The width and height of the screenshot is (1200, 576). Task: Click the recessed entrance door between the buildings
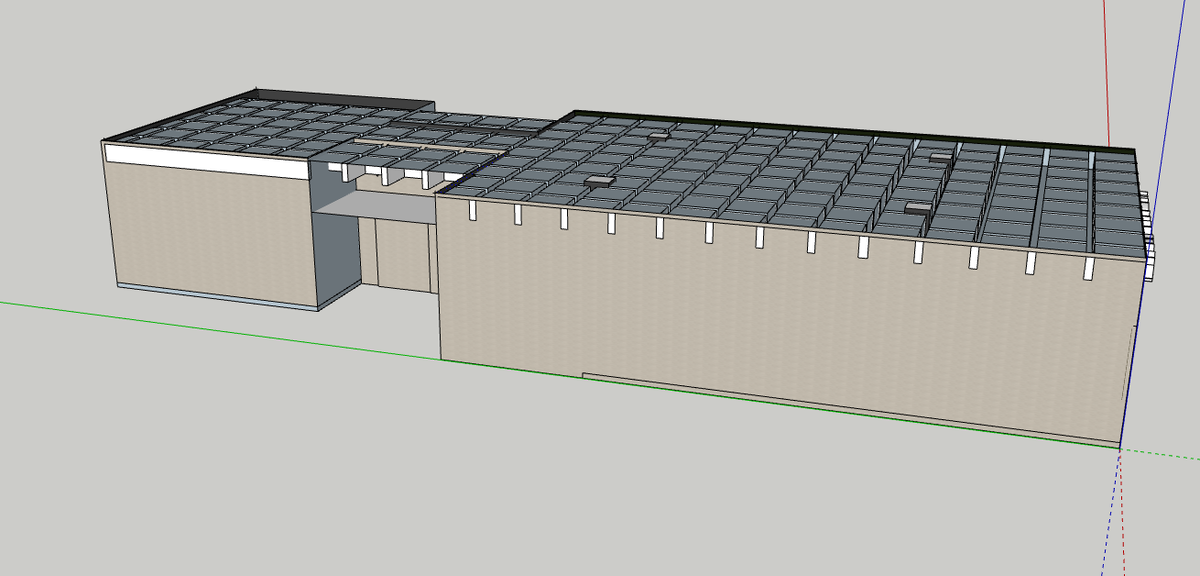404,254
